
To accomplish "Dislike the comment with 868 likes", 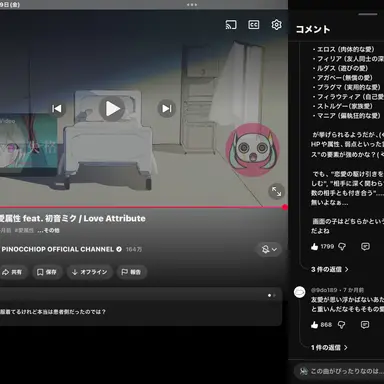I will [341, 325].
